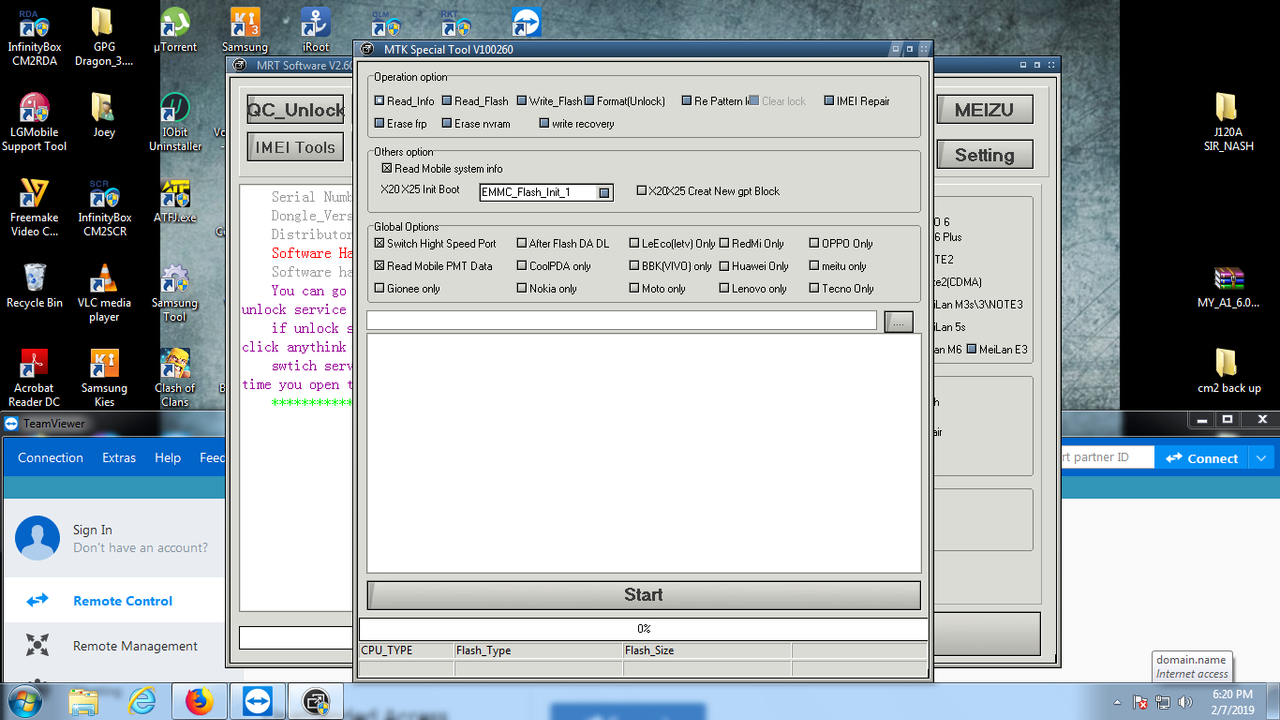Screen dimensions: 1280x720
Task: Open the iRoot desktop shortcut
Action: tap(316, 30)
